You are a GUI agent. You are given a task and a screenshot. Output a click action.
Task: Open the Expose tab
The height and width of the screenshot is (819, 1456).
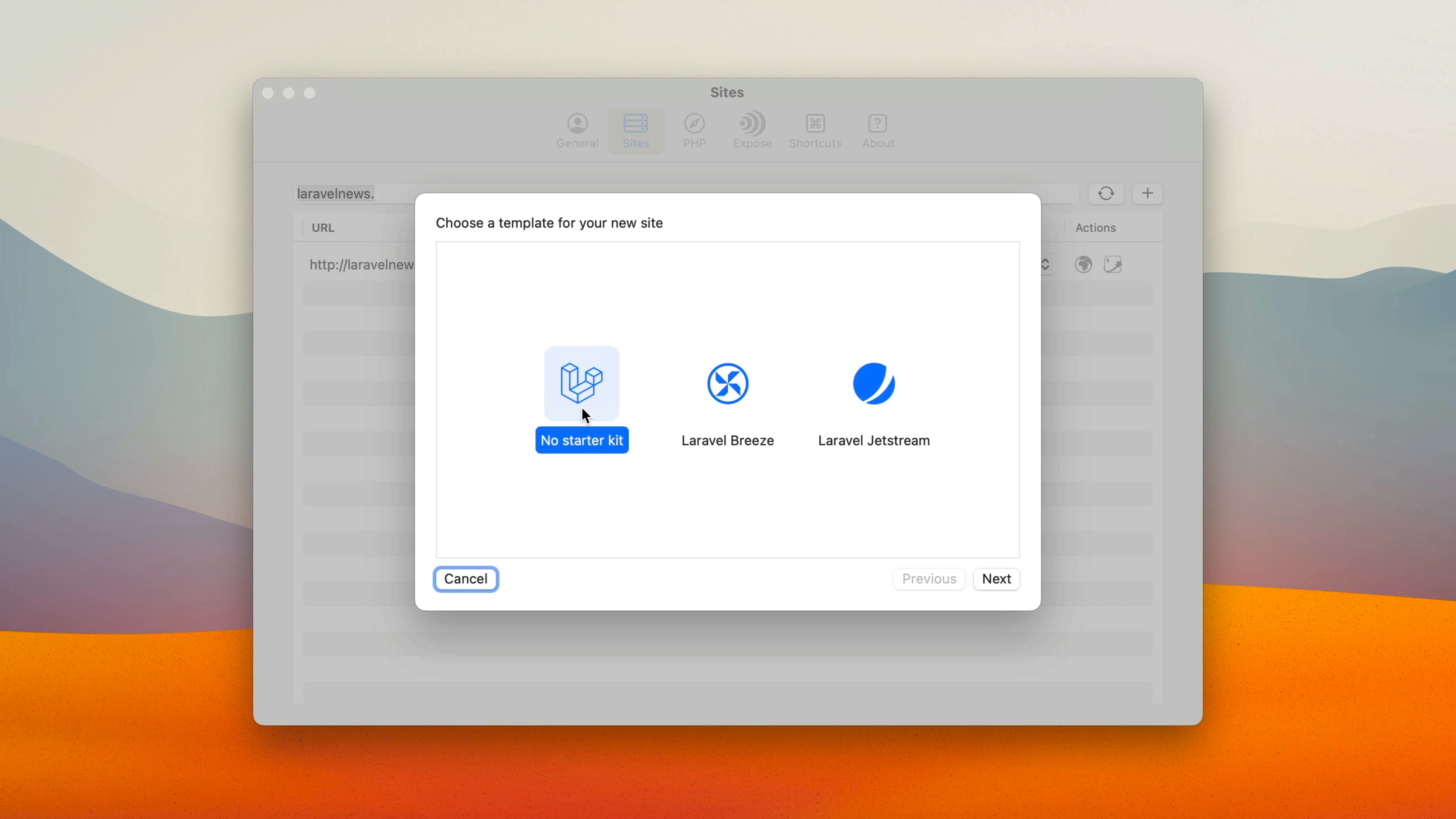[x=752, y=131]
